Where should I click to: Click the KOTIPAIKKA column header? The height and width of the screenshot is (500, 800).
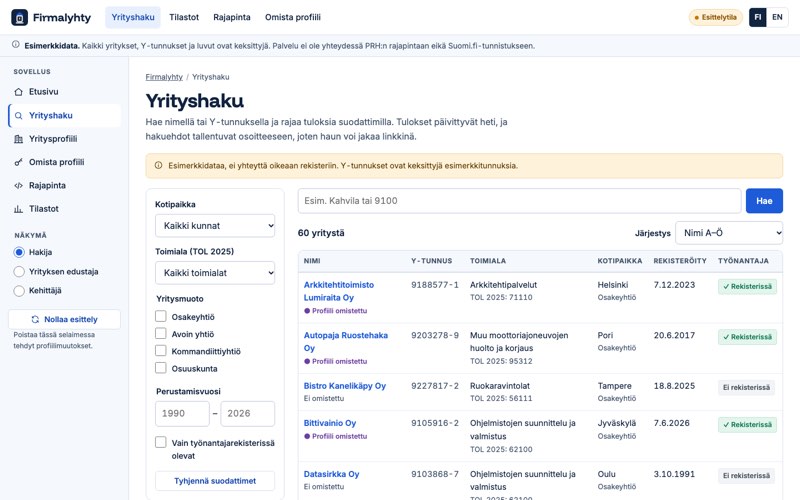[620, 261]
